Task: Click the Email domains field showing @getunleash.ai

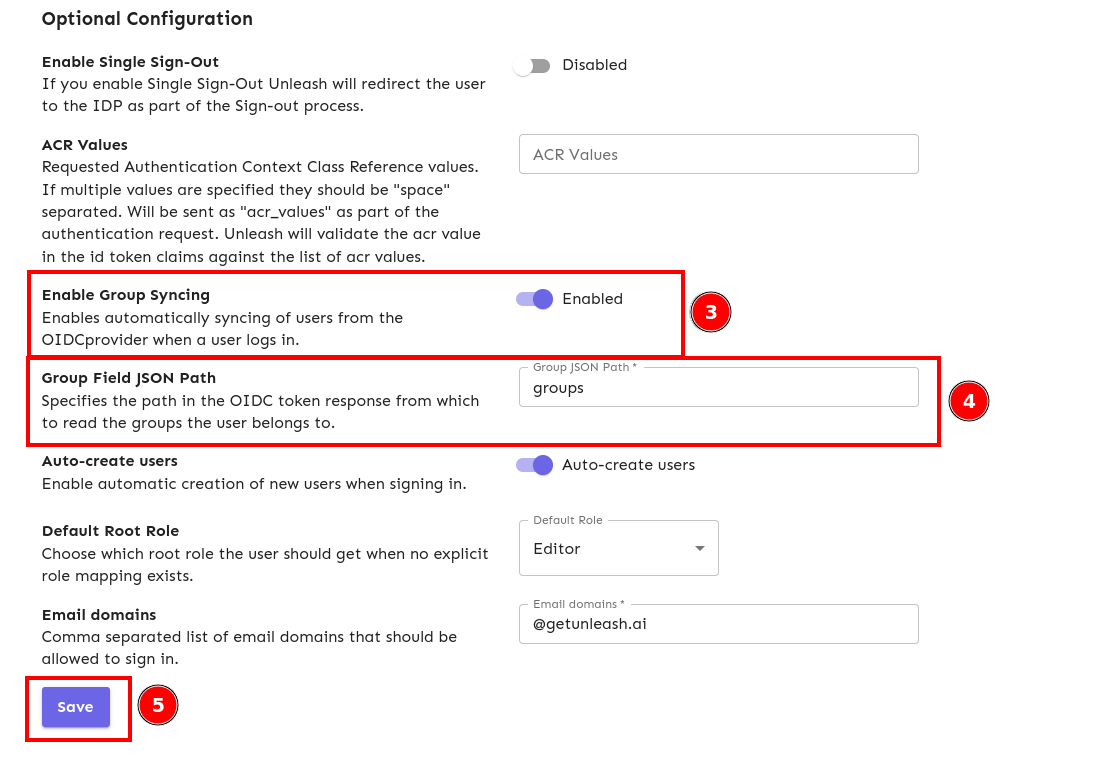Action: click(x=718, y=624)
